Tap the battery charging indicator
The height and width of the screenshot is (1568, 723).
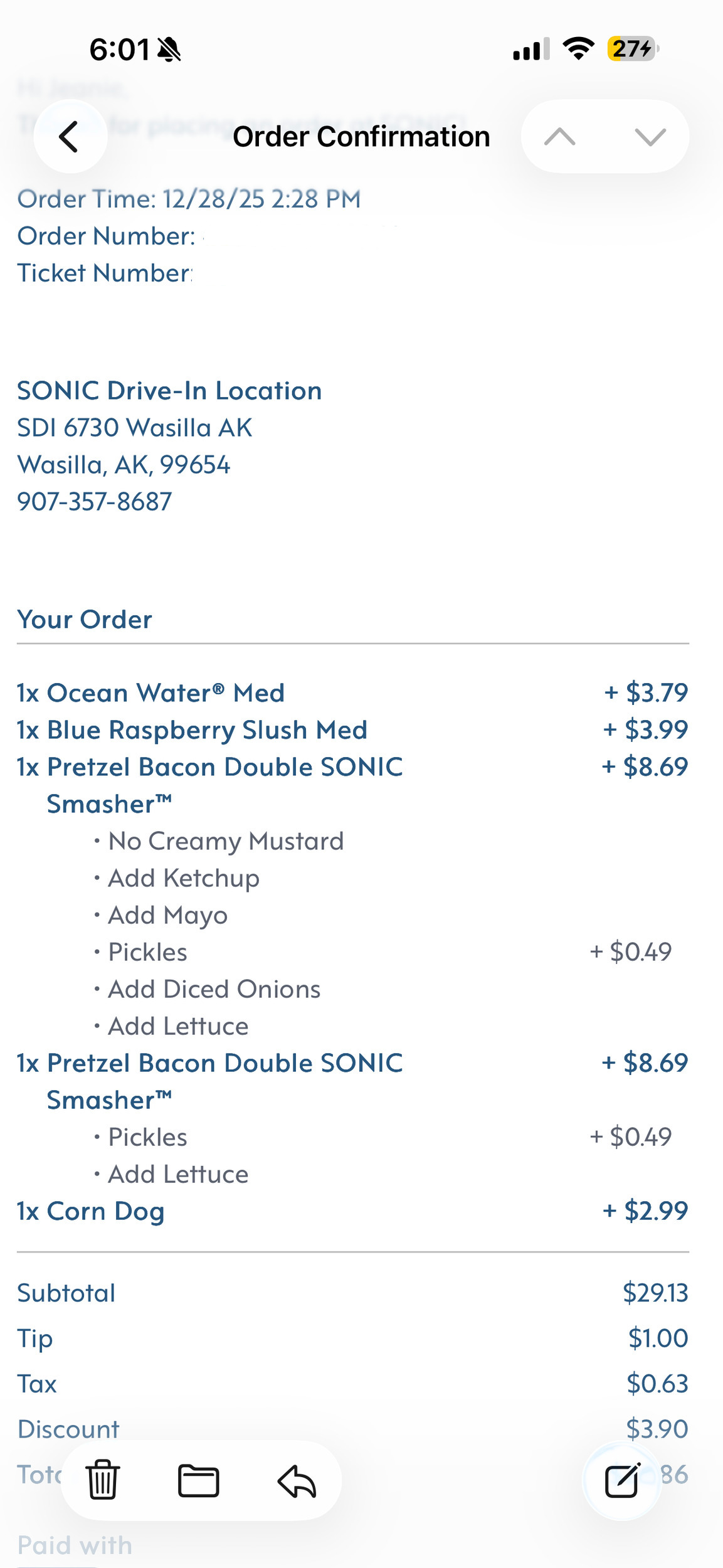coord(632,48)
